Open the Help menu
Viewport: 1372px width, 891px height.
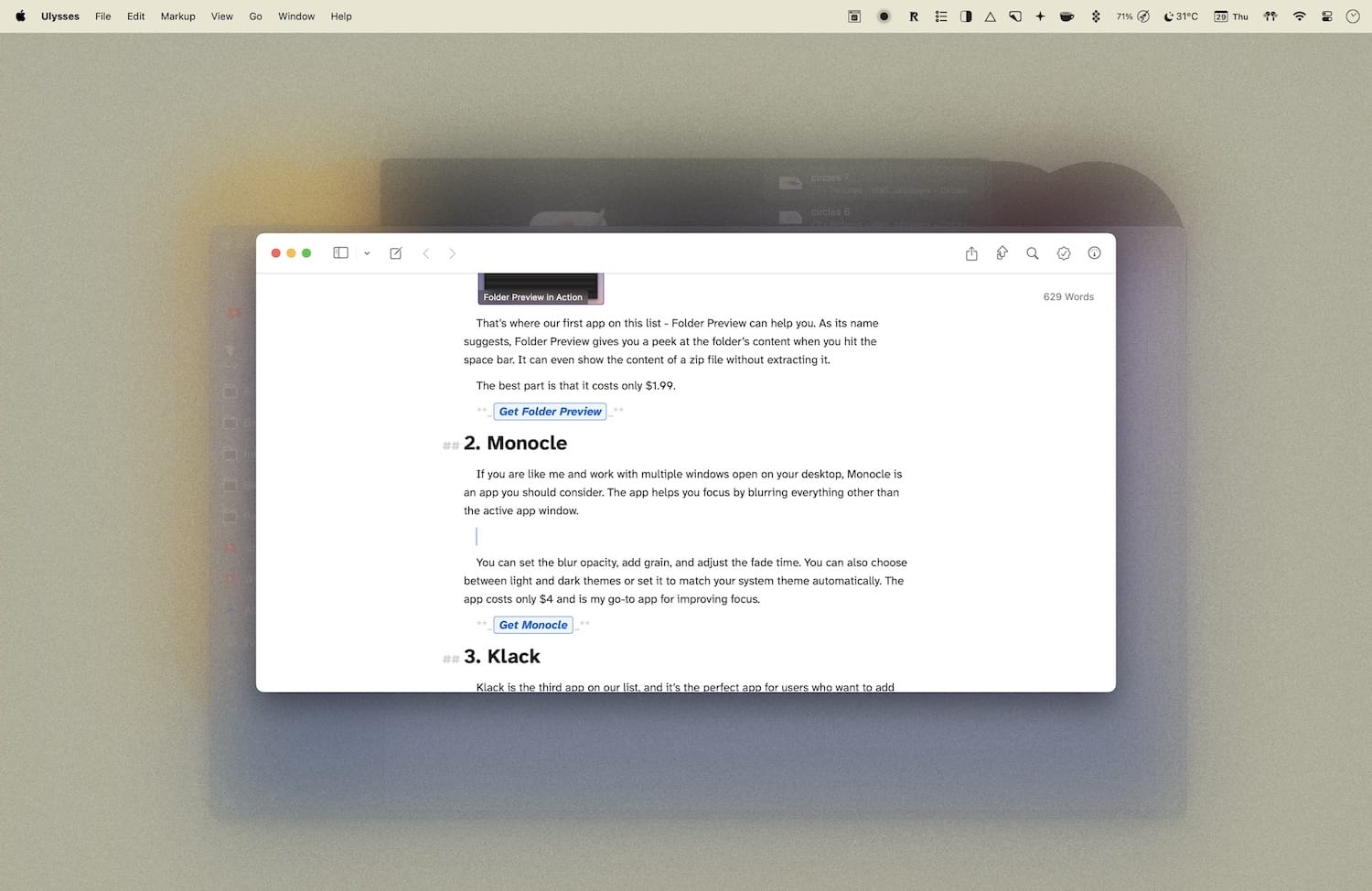tap(341, 16)
